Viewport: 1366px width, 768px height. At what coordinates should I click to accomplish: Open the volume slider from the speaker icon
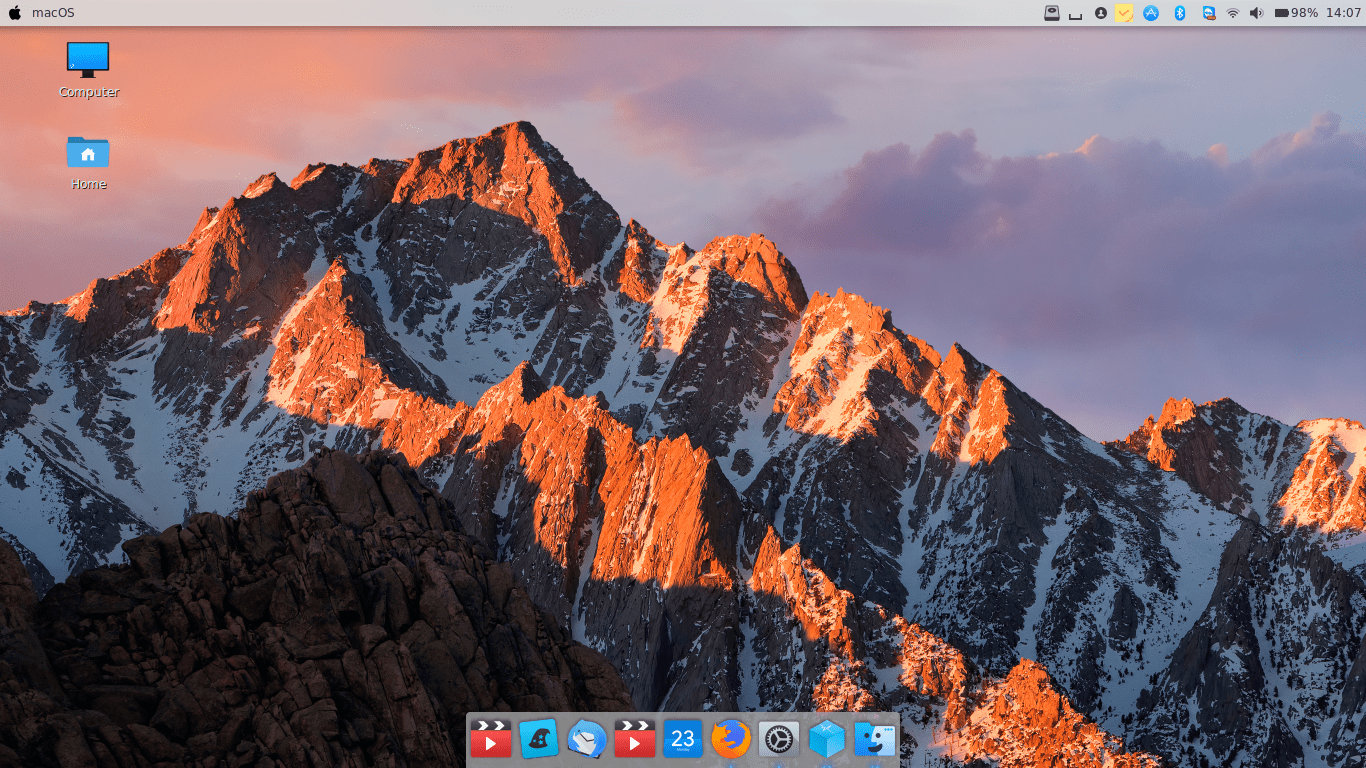tap(1257, 13)
